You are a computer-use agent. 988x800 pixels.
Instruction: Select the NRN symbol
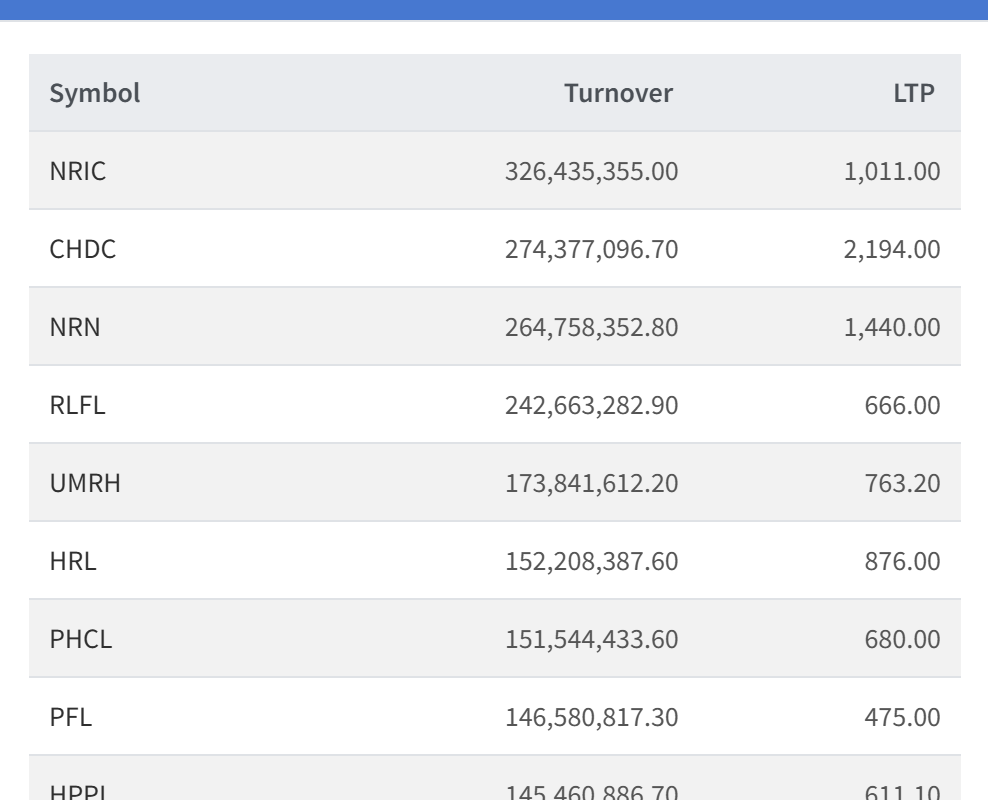75,328
